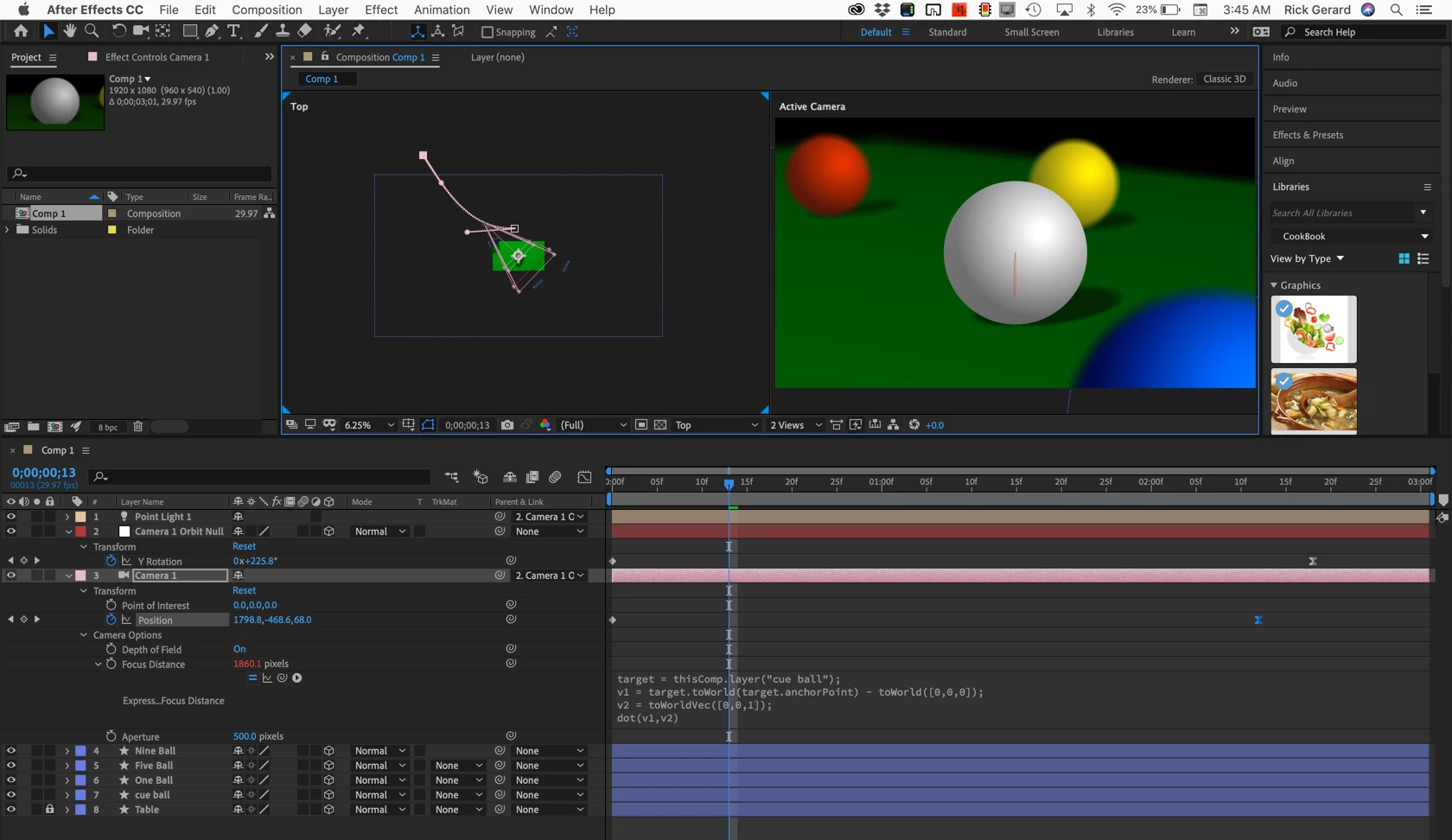Reset the Camera 1 Transform

[x=244, y=590]
